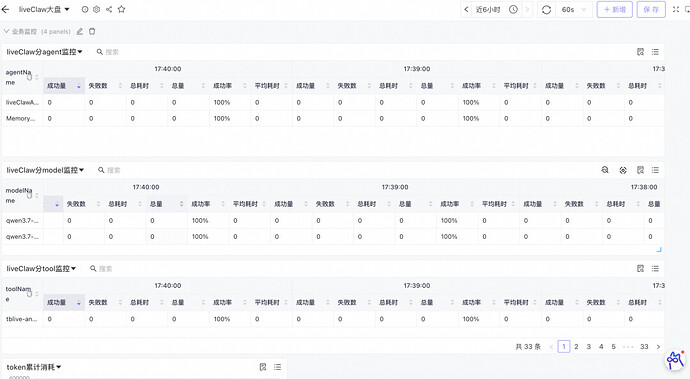Go to page 5 in tool监控 pagination
This screenshot has height=379, width=690.
click(613, 346)
